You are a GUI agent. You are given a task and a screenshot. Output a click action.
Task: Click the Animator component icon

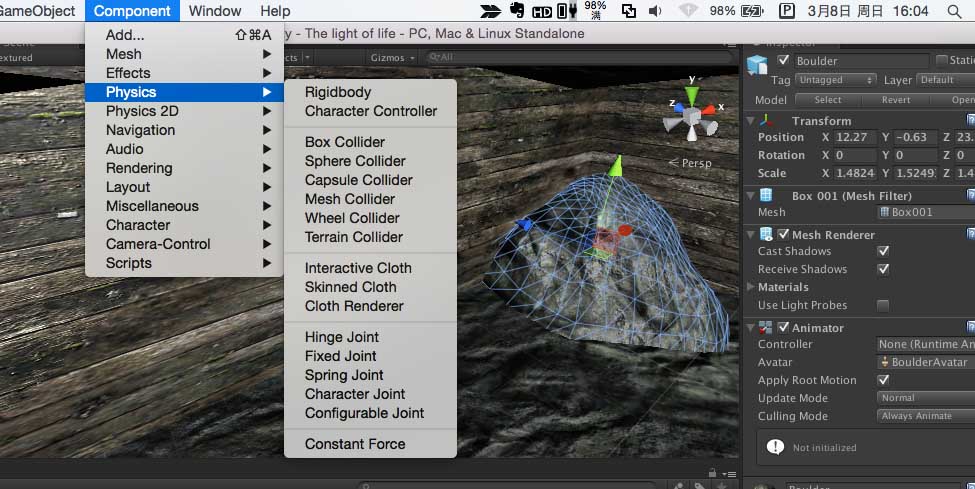point(766,328)
